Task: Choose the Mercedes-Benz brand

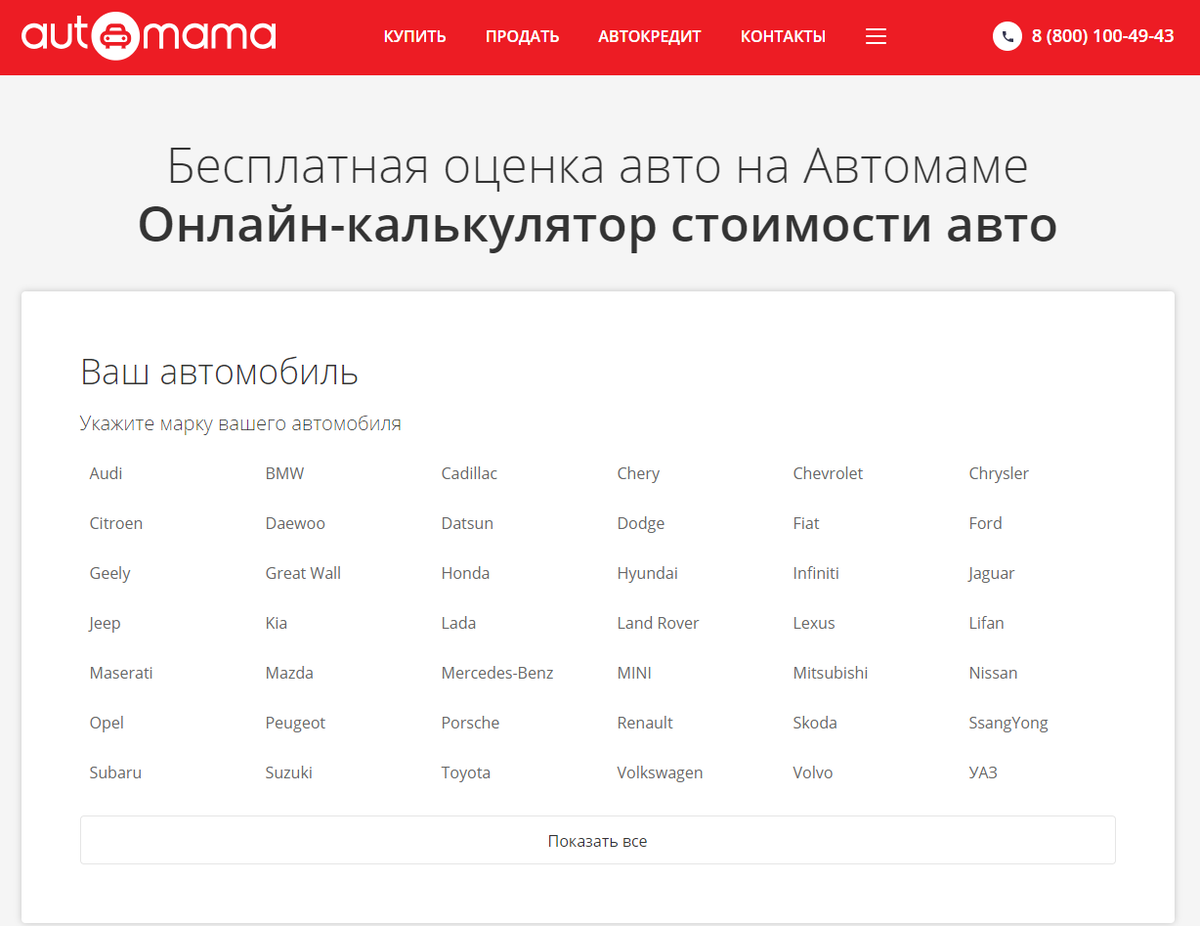Action: pos(497,673)
